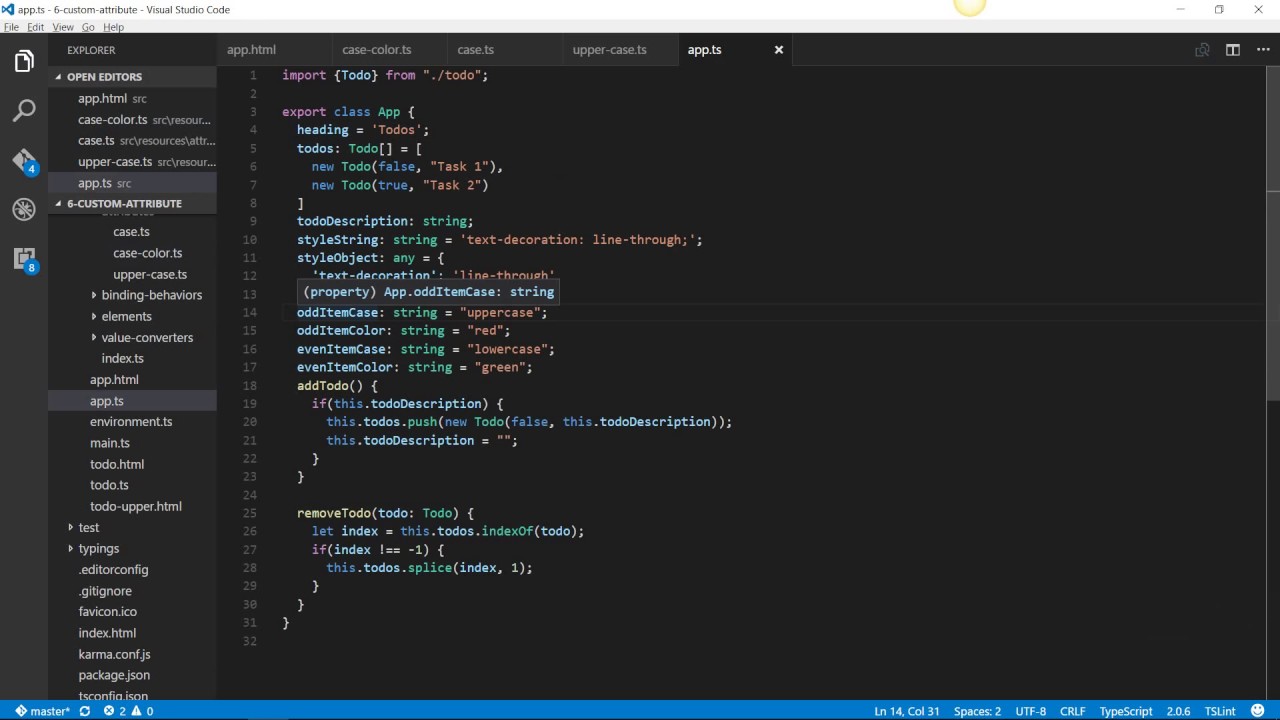Change line ending via CRLF
The height and width of the screenshot is (720, 1280).
point(1072,711)
